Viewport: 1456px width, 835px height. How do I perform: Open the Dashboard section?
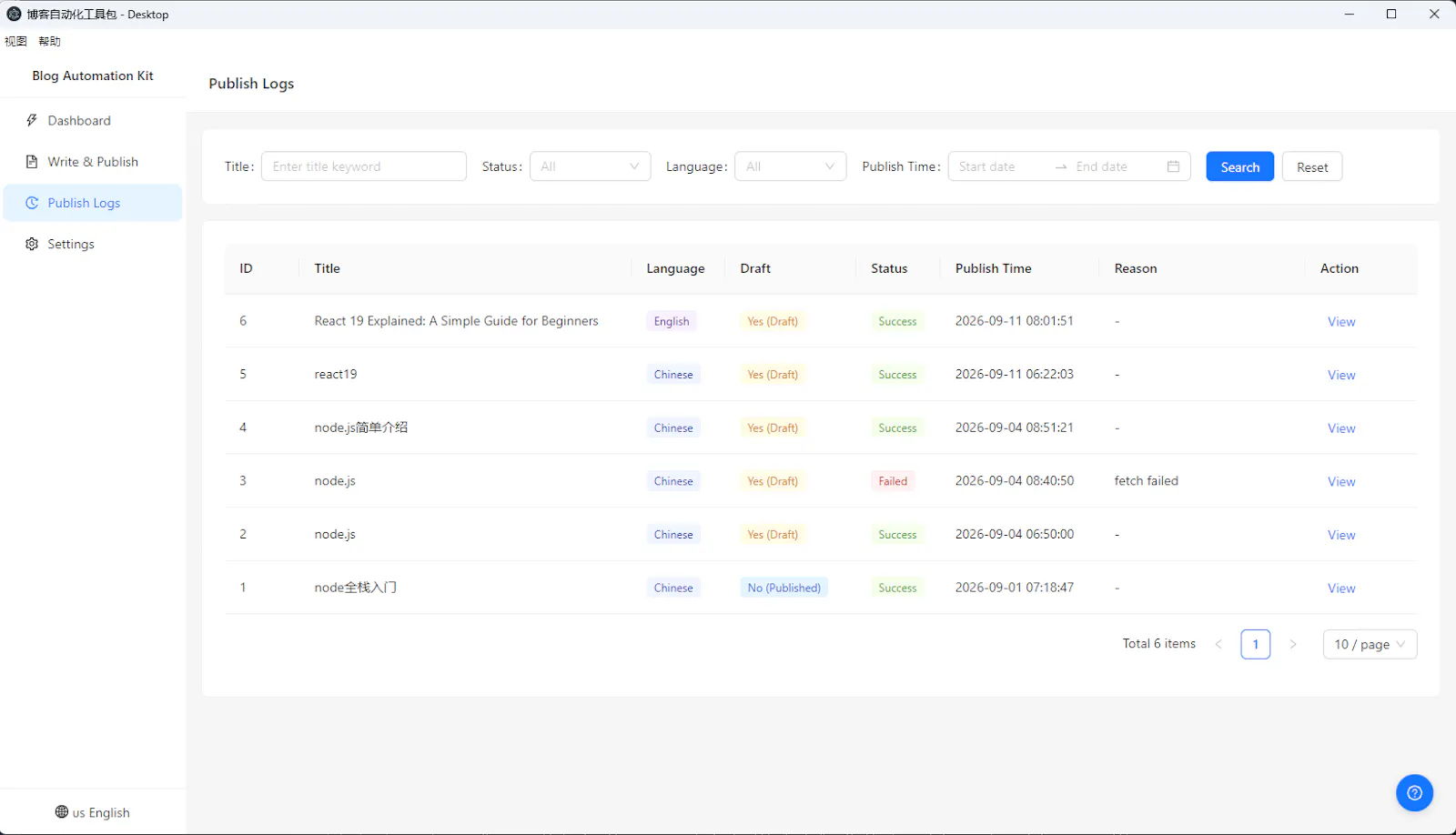pyautogui.click(x=93, y=120)
